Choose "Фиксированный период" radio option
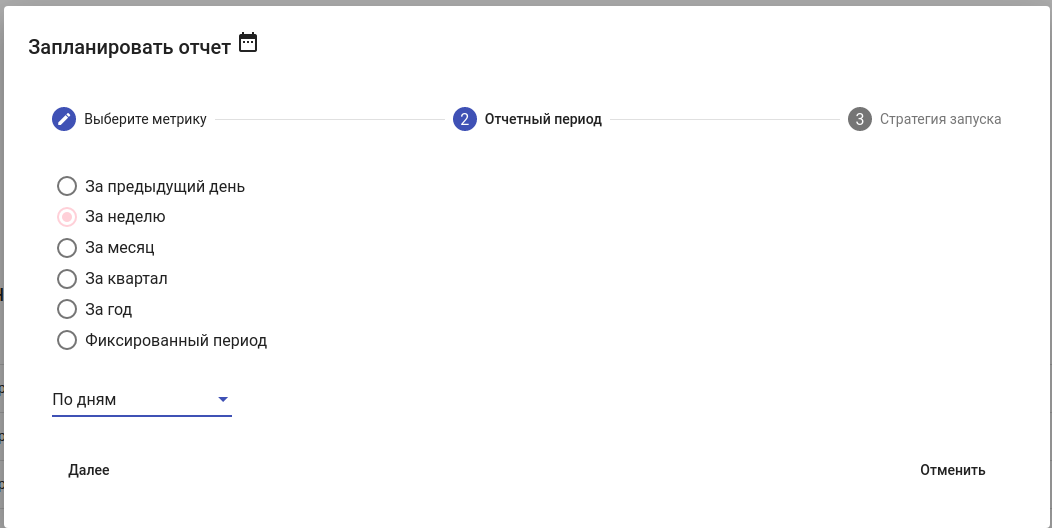The image size is (1052, 528). (67, 340)
